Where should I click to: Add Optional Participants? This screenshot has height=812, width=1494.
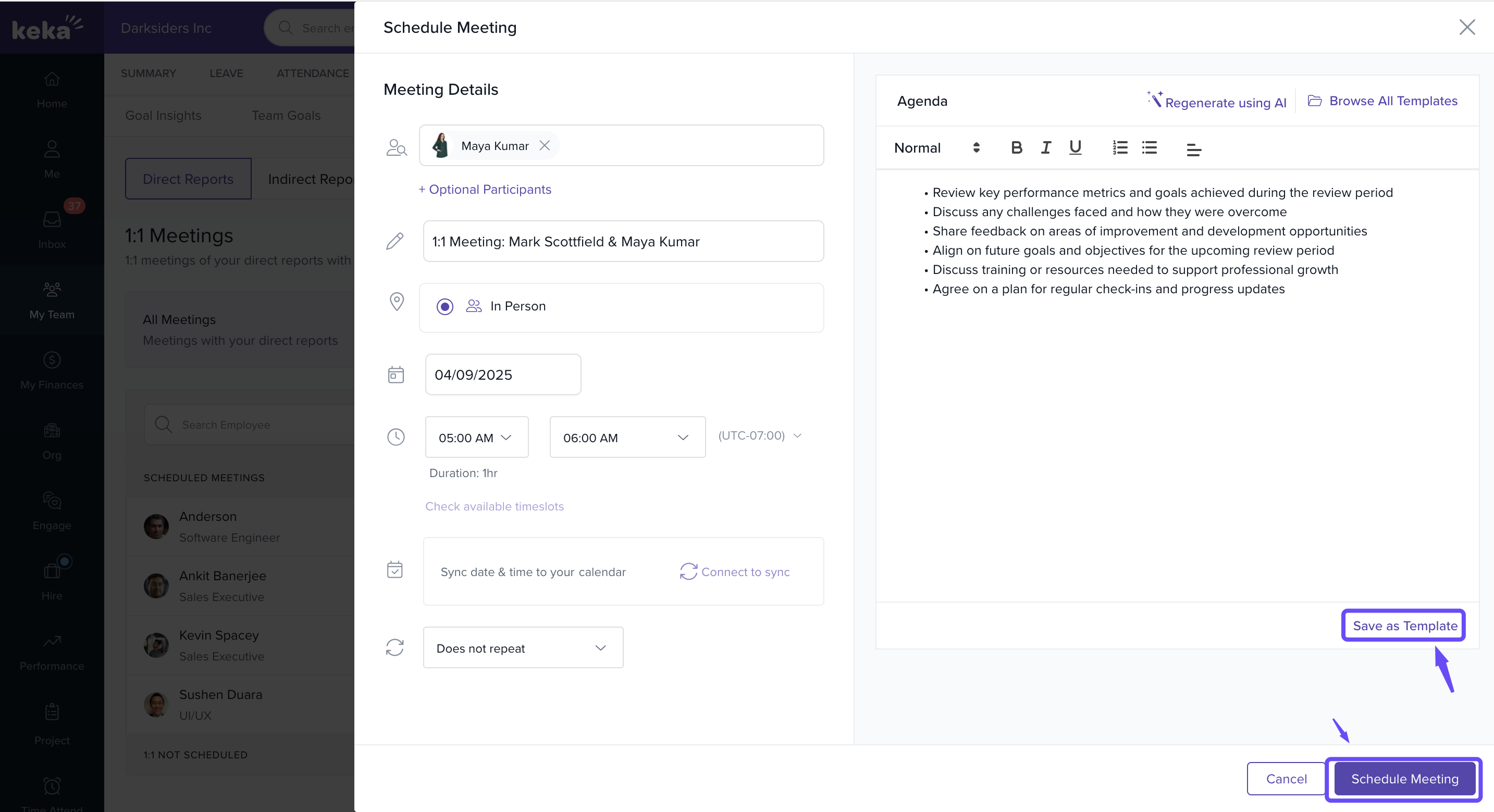(x=485, y=190)
